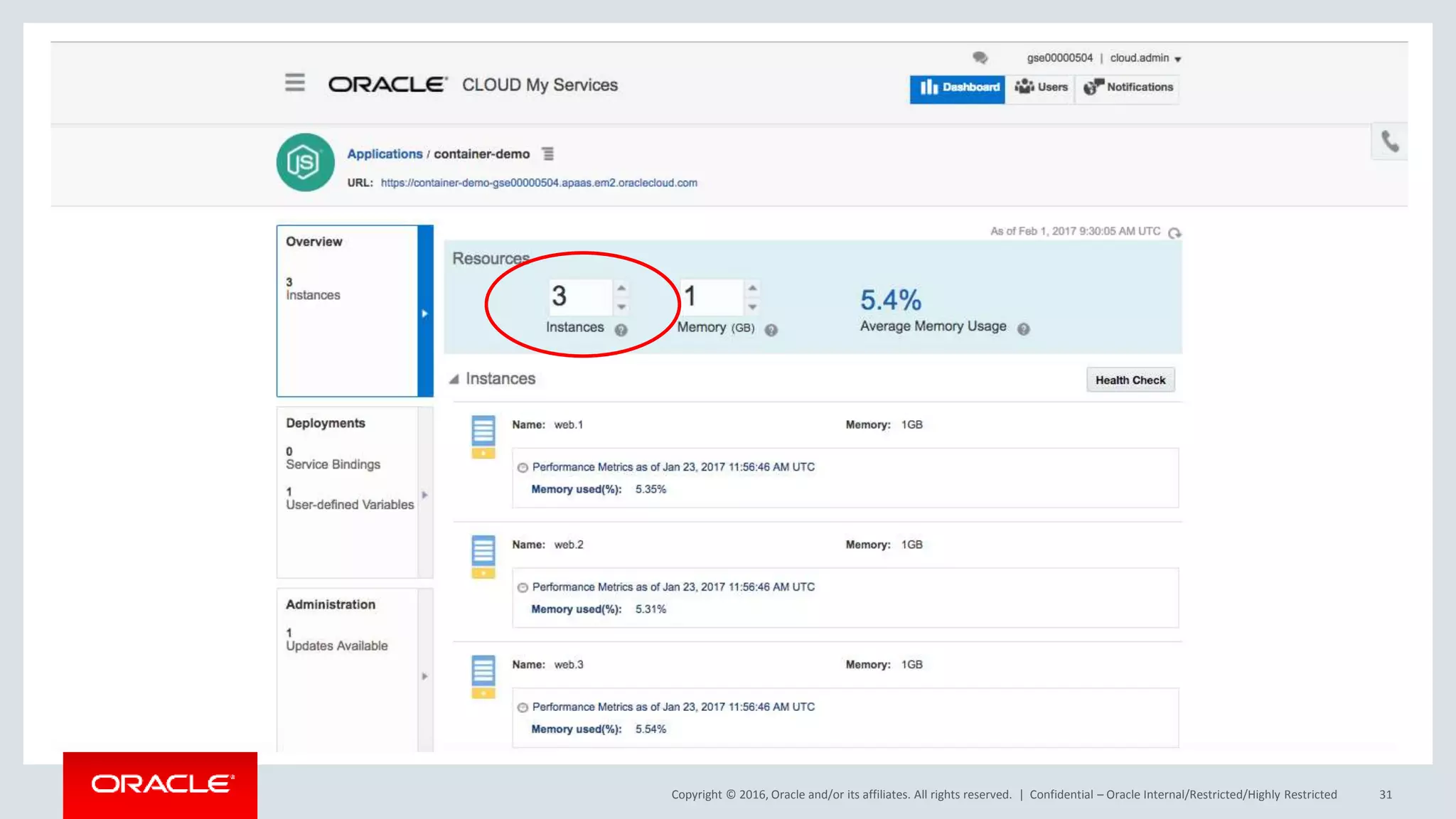This screenshot has width=1456, height=819.
Task: Decrease the Memory value with down arrow
Action: pos(752,307)
